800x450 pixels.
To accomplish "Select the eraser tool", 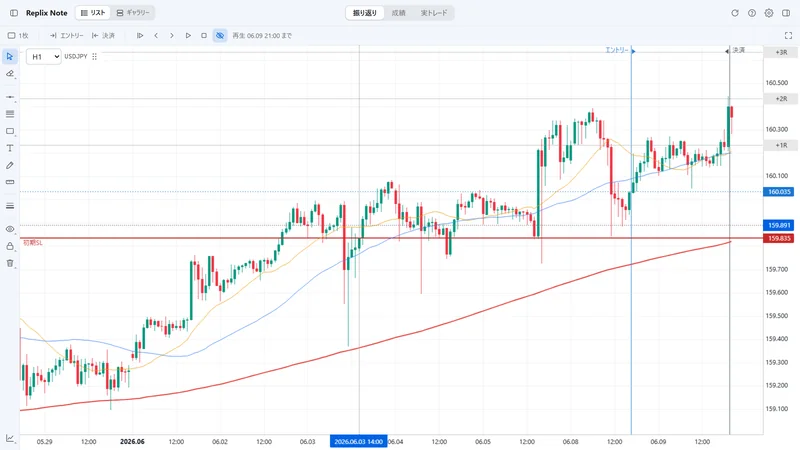I will 10,73.
